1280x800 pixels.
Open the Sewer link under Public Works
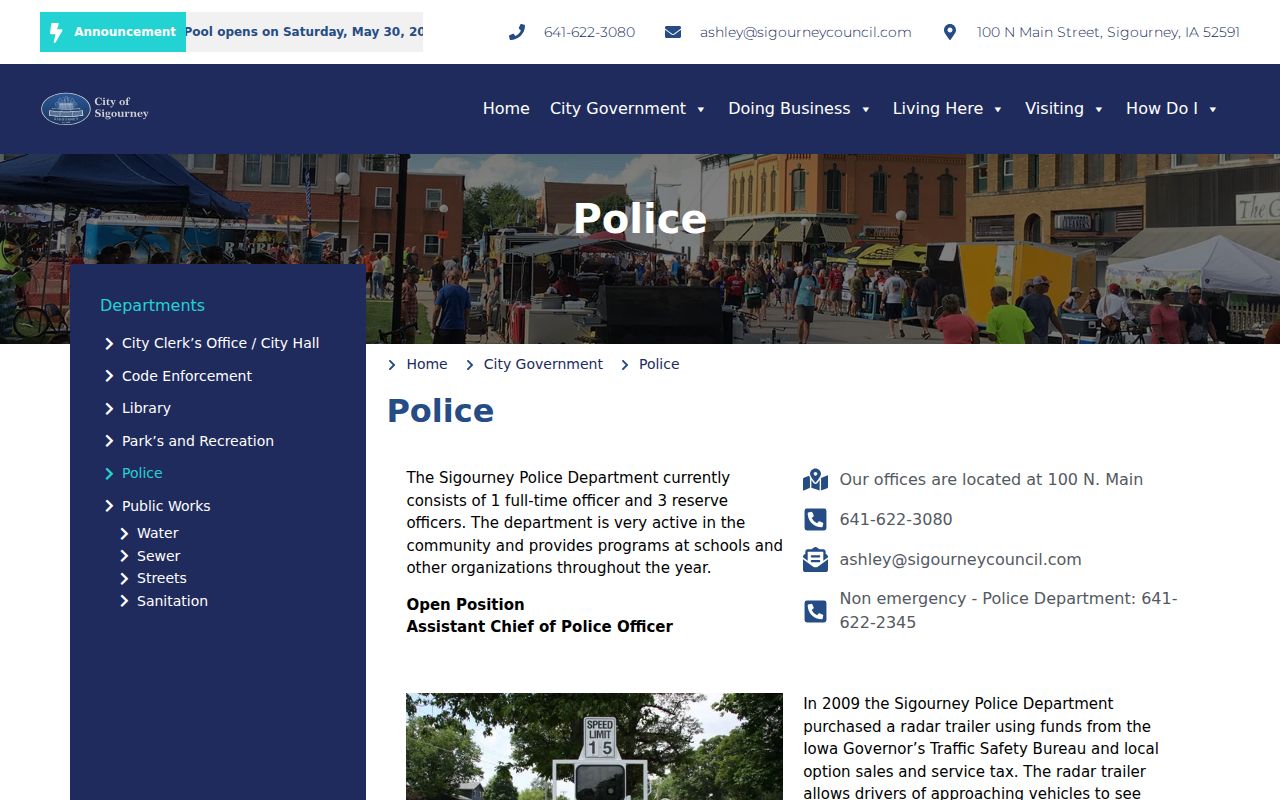click(x=159, y=556)
